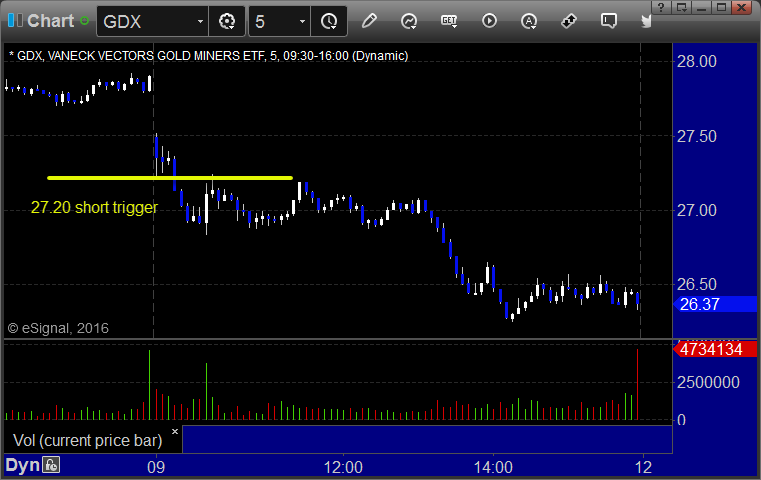Click the red 4734134 volume marker
The image size is (761, 480).
click(715, 349)
